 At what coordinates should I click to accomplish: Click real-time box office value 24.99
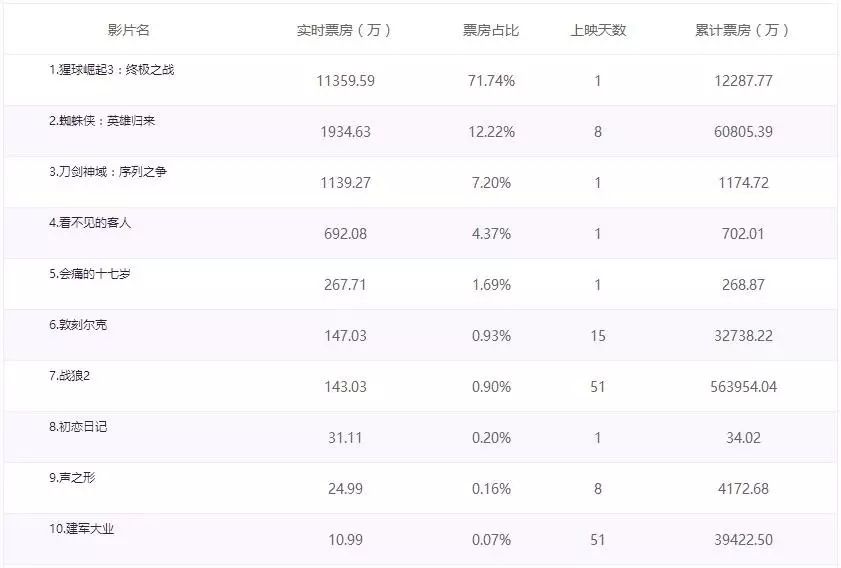(345, 489)
